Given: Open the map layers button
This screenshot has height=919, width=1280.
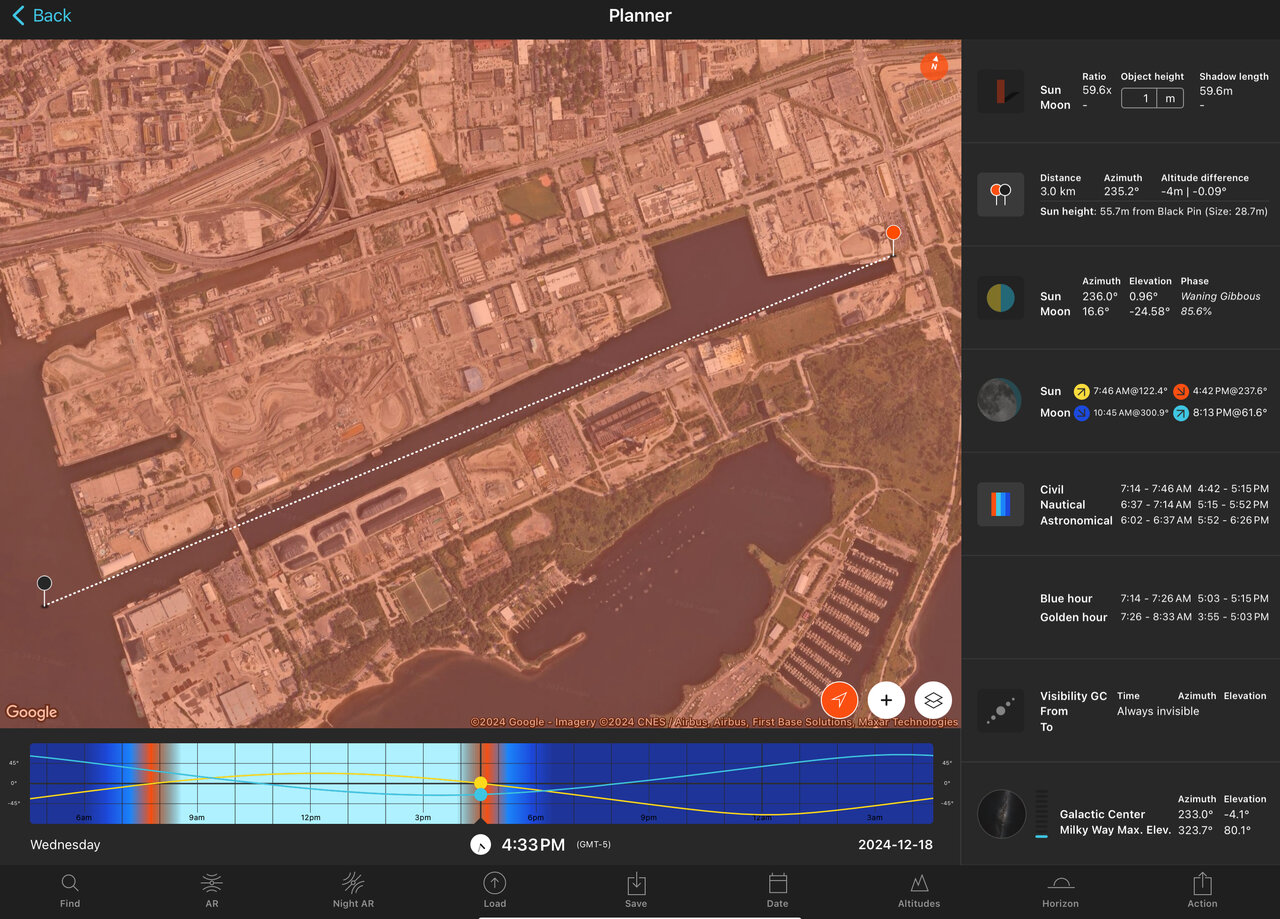Looking at the screenshot, I should click(x=933, y=700).
